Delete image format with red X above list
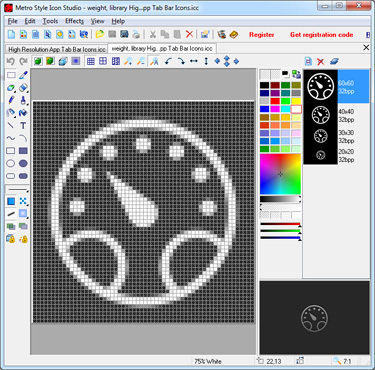 (x=321, y=61)
